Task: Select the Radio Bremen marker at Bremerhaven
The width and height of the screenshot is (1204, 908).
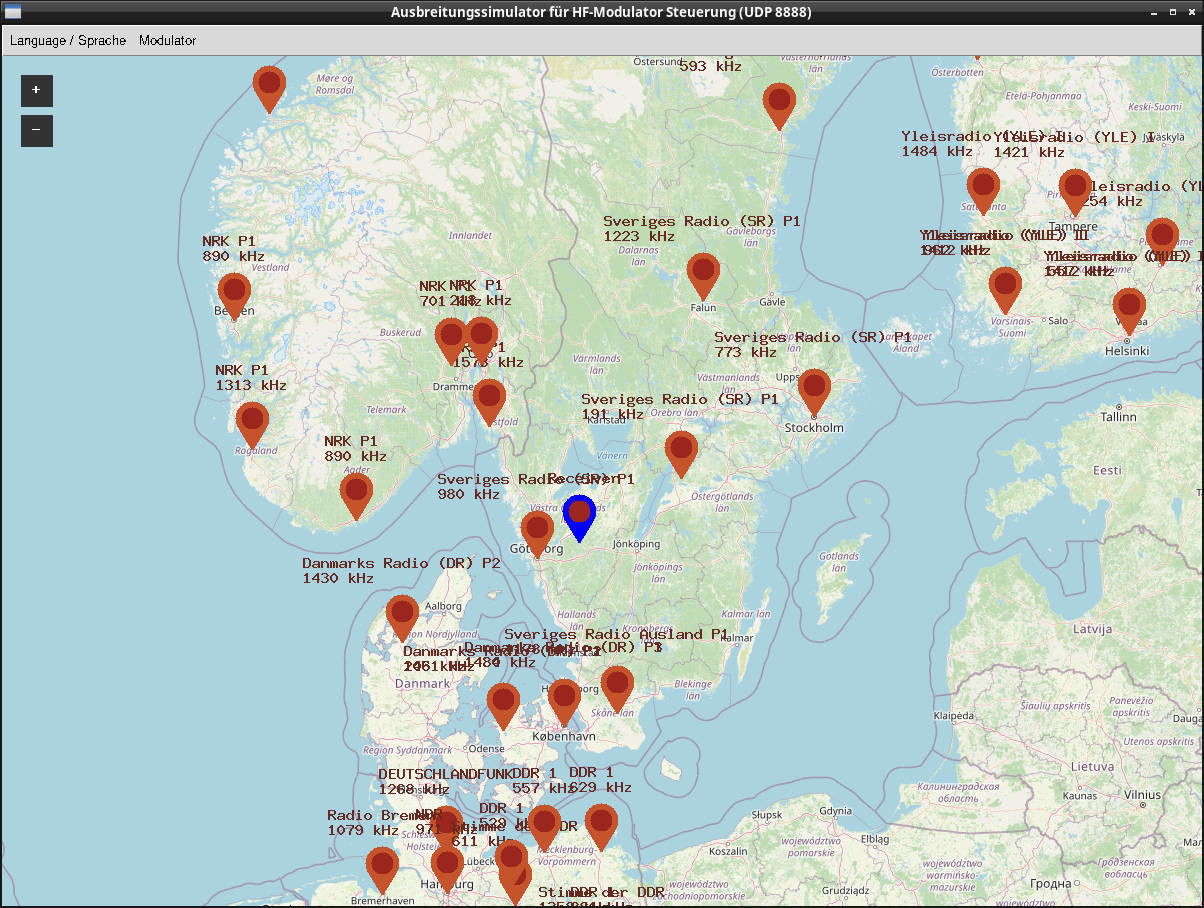Action: pos(382,870)
